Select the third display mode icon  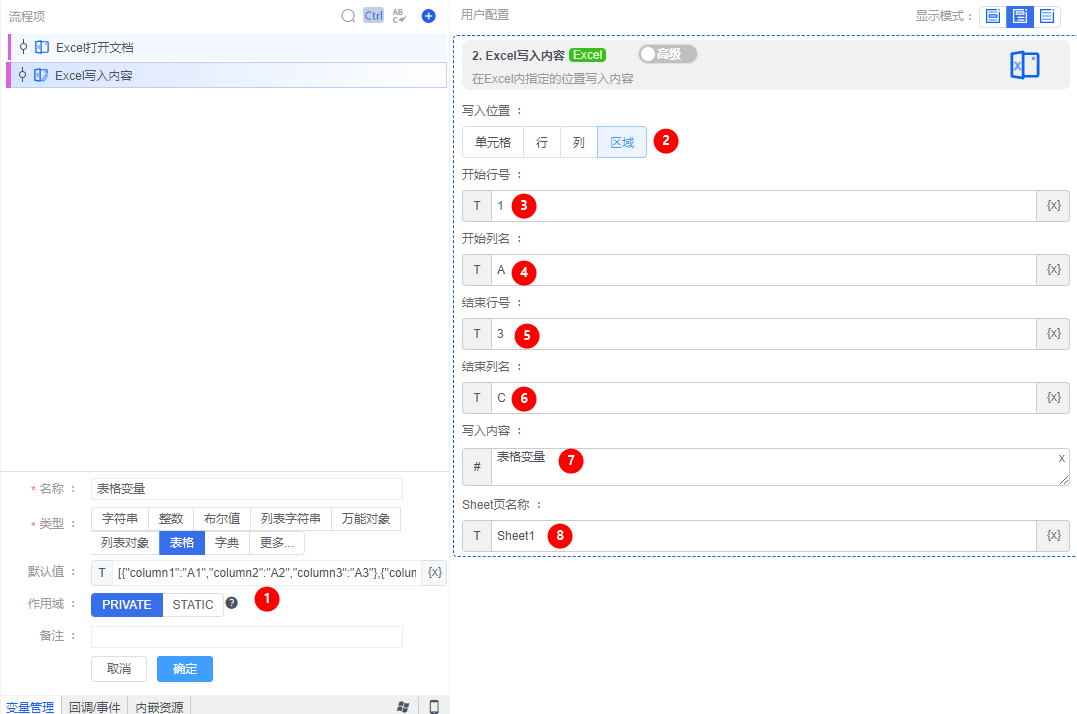(x=1046, y=16)
